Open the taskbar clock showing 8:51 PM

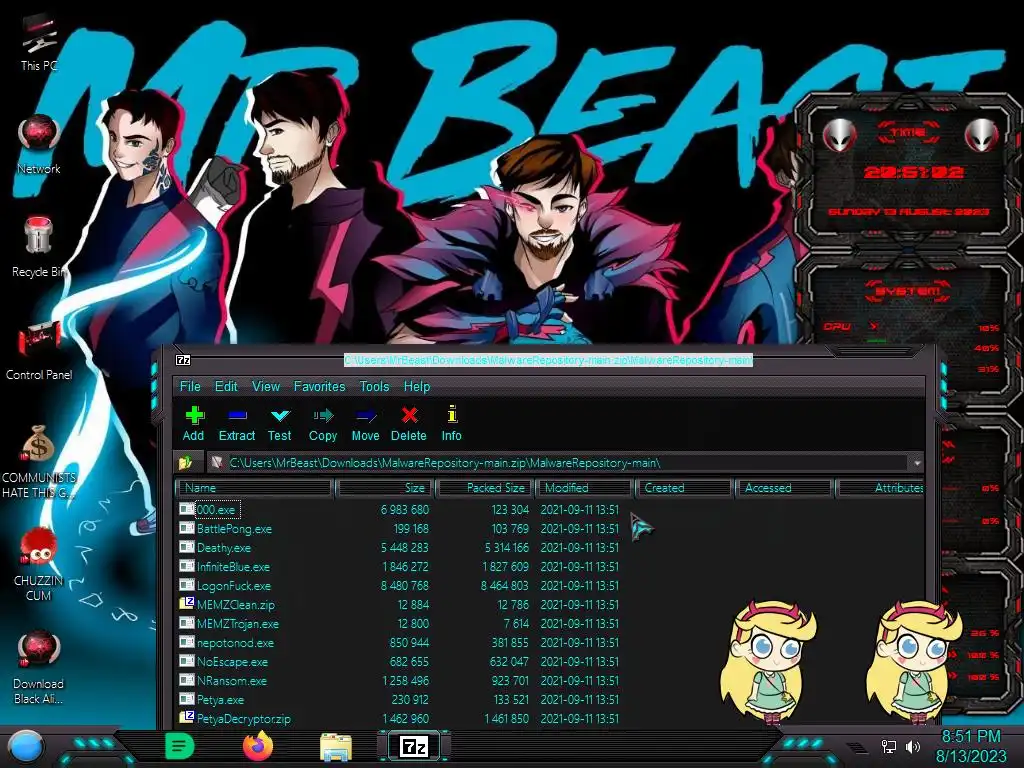coord(971,746)
